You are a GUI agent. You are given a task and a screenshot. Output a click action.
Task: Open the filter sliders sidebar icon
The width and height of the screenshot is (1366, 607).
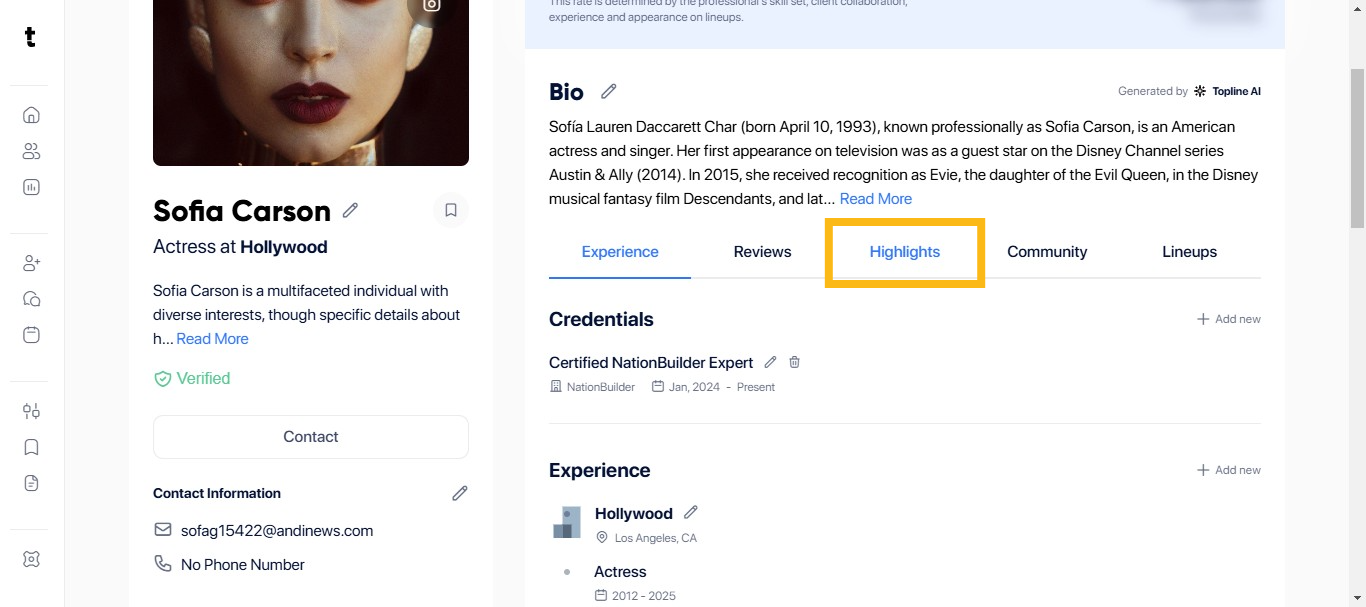click(x=31, y=411)
